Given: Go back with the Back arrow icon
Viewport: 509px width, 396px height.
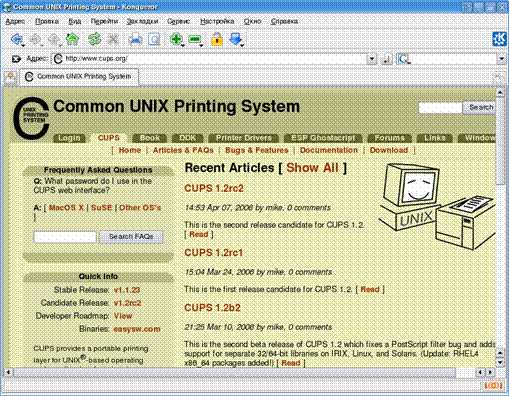Looking at the screenshot, I should (16, 39).
